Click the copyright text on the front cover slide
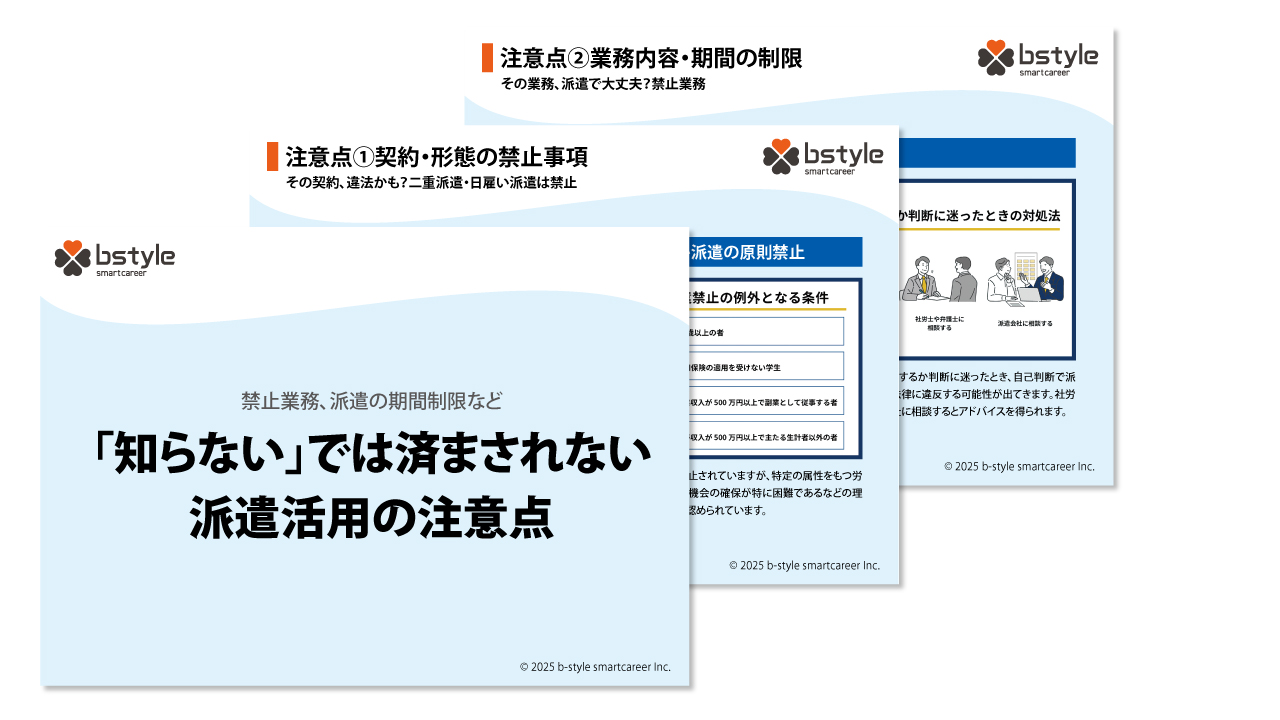Screen dimensions: 1280x720 pos(595,667)
